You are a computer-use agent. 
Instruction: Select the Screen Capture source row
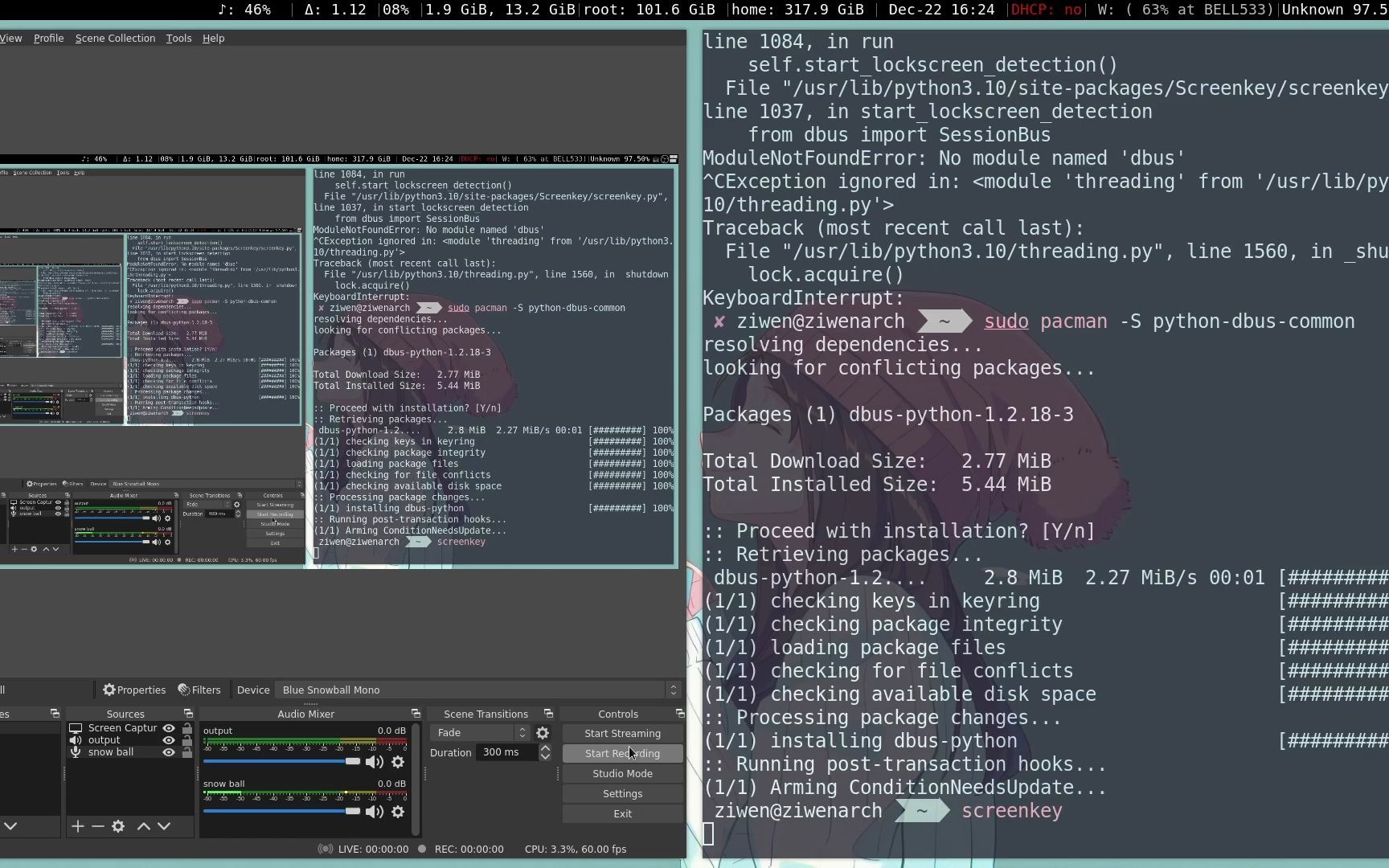129,728
